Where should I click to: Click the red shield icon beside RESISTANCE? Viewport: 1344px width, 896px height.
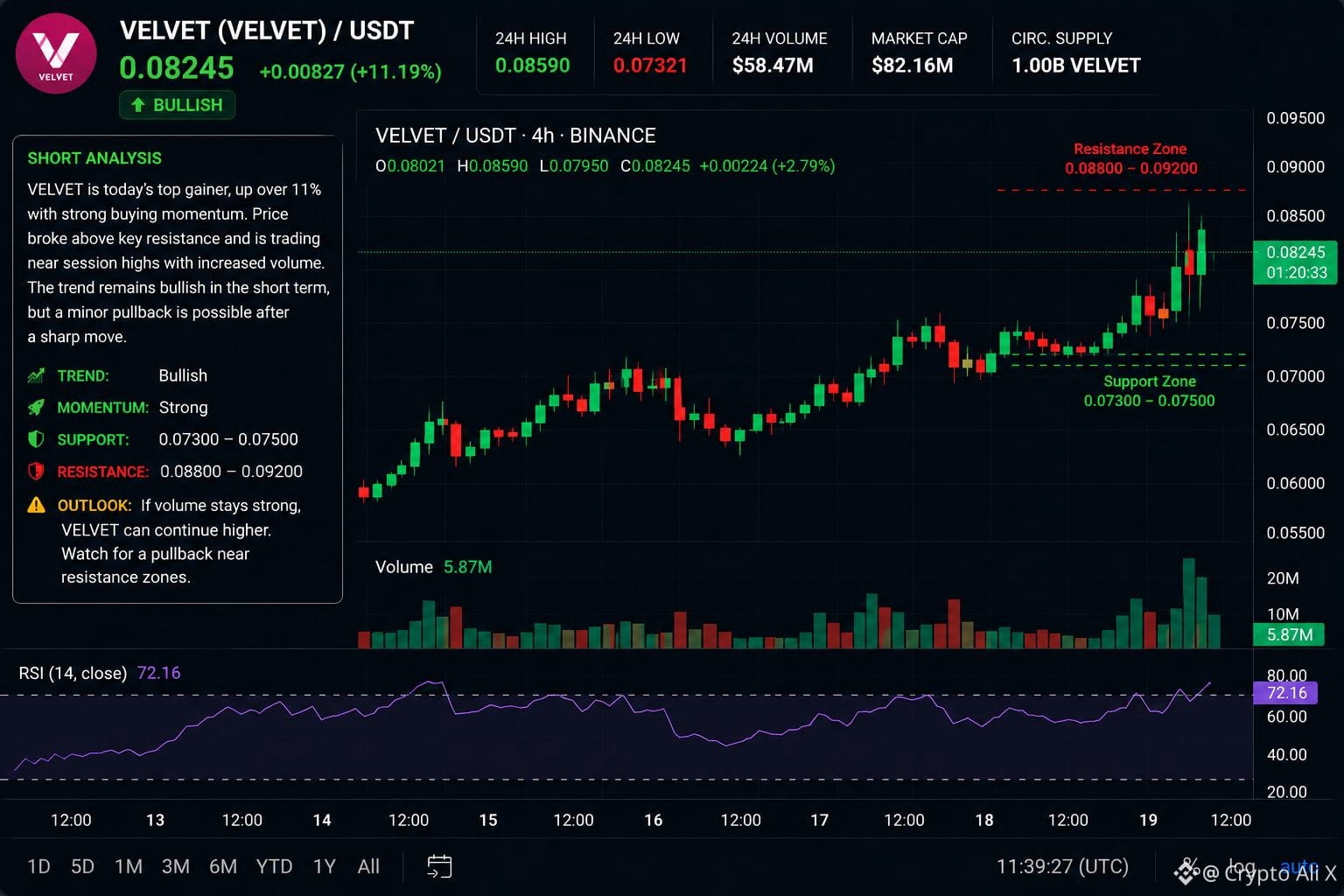click(36, 471)
